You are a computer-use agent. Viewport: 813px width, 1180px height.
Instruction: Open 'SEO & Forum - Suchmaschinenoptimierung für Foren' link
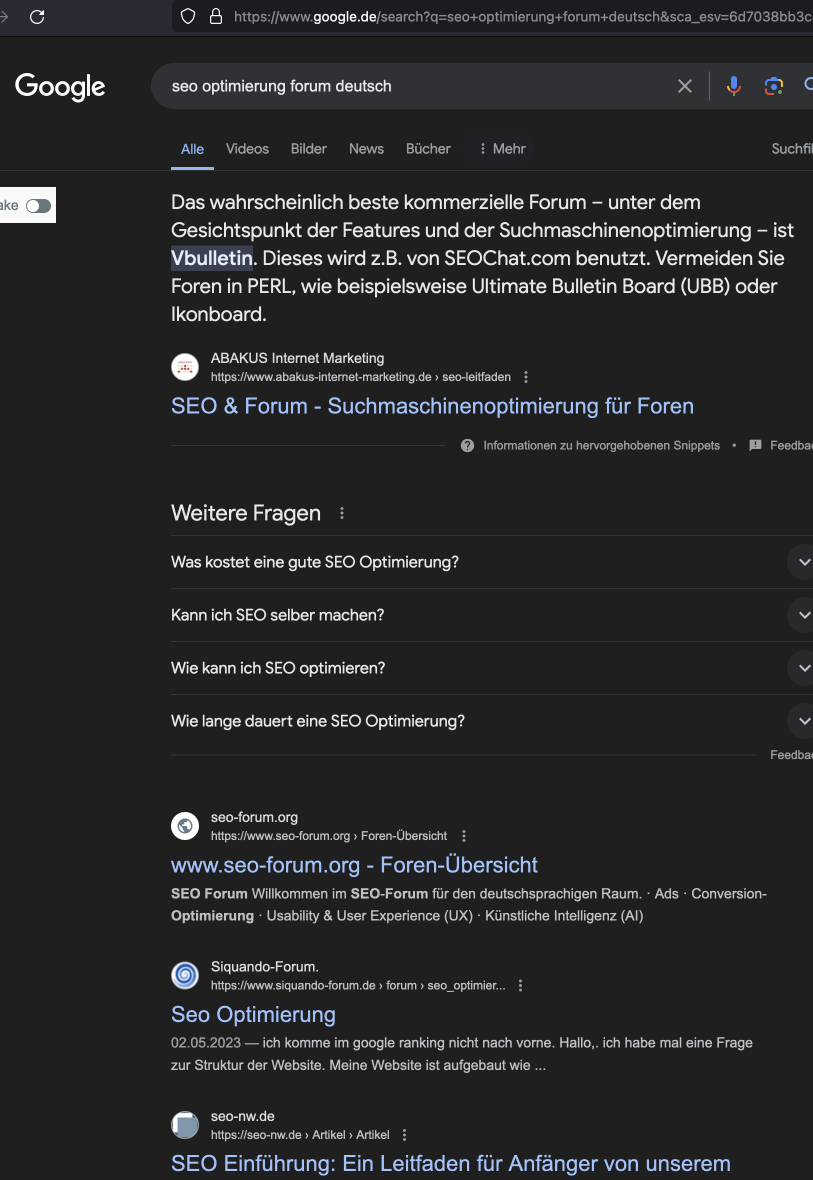(x=432, y=406)
